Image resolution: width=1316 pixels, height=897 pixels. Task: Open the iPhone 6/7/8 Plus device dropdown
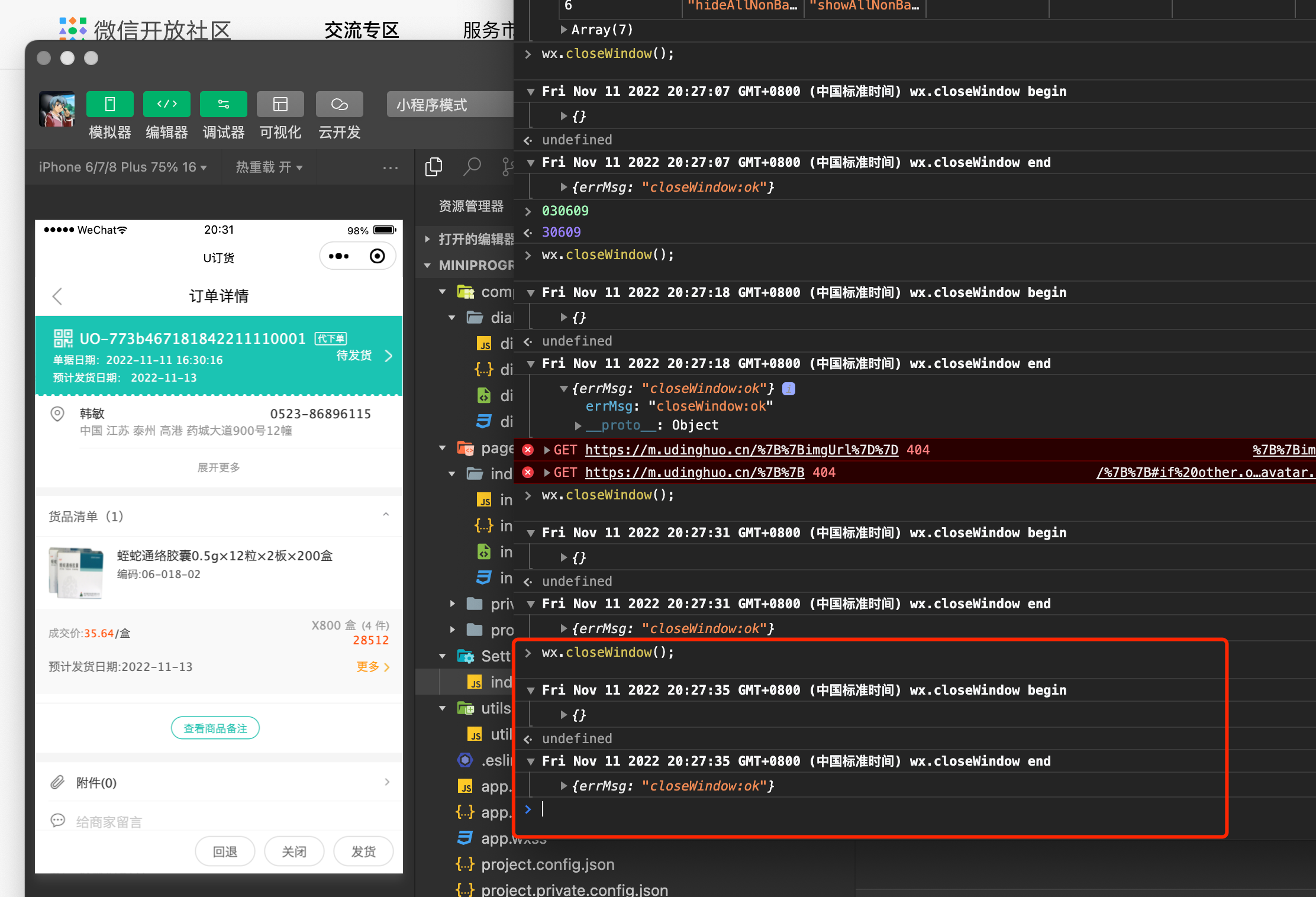(122, 167)
